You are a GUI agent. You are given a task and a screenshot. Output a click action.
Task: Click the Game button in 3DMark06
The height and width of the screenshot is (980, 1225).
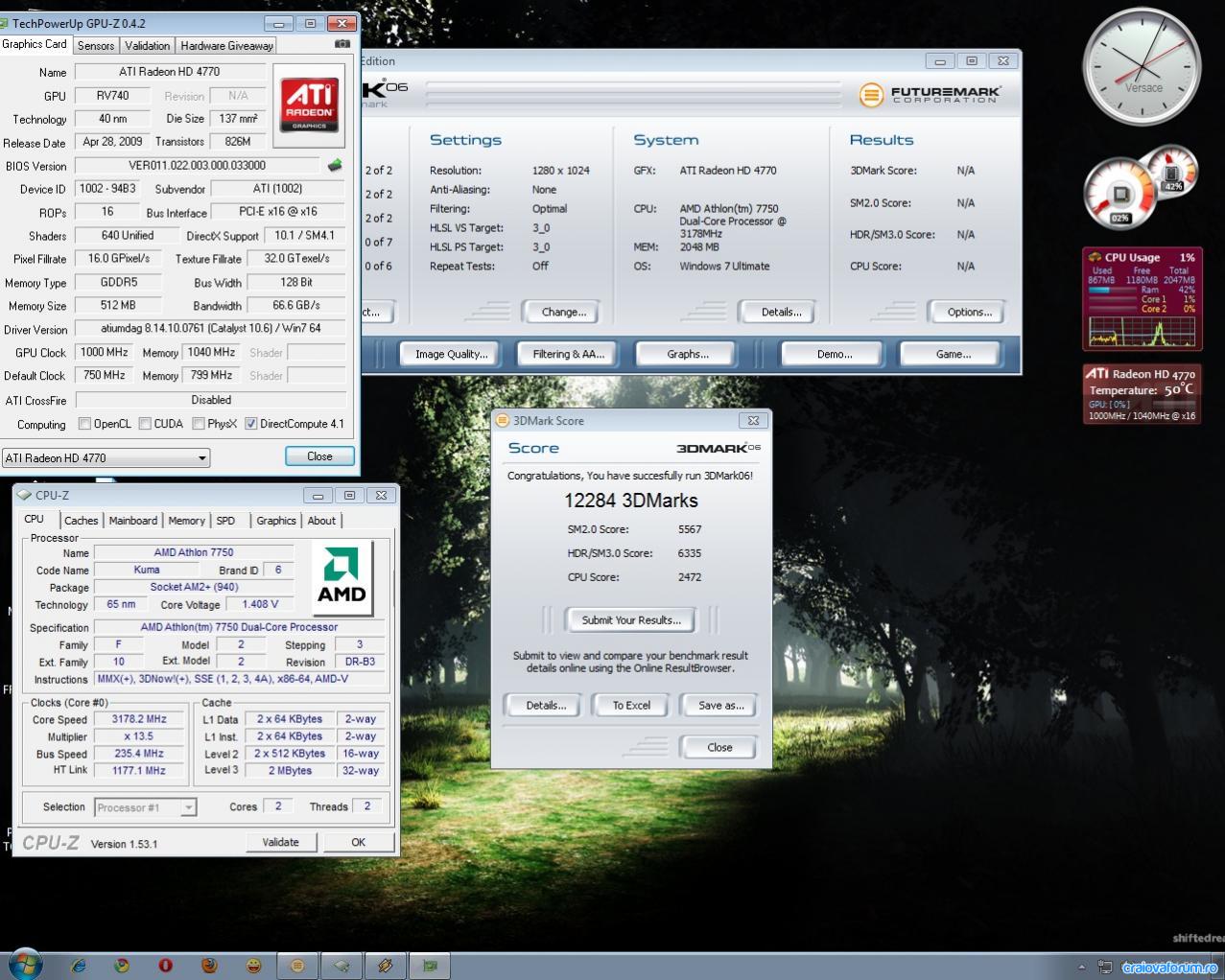click(x=953, y=354)
